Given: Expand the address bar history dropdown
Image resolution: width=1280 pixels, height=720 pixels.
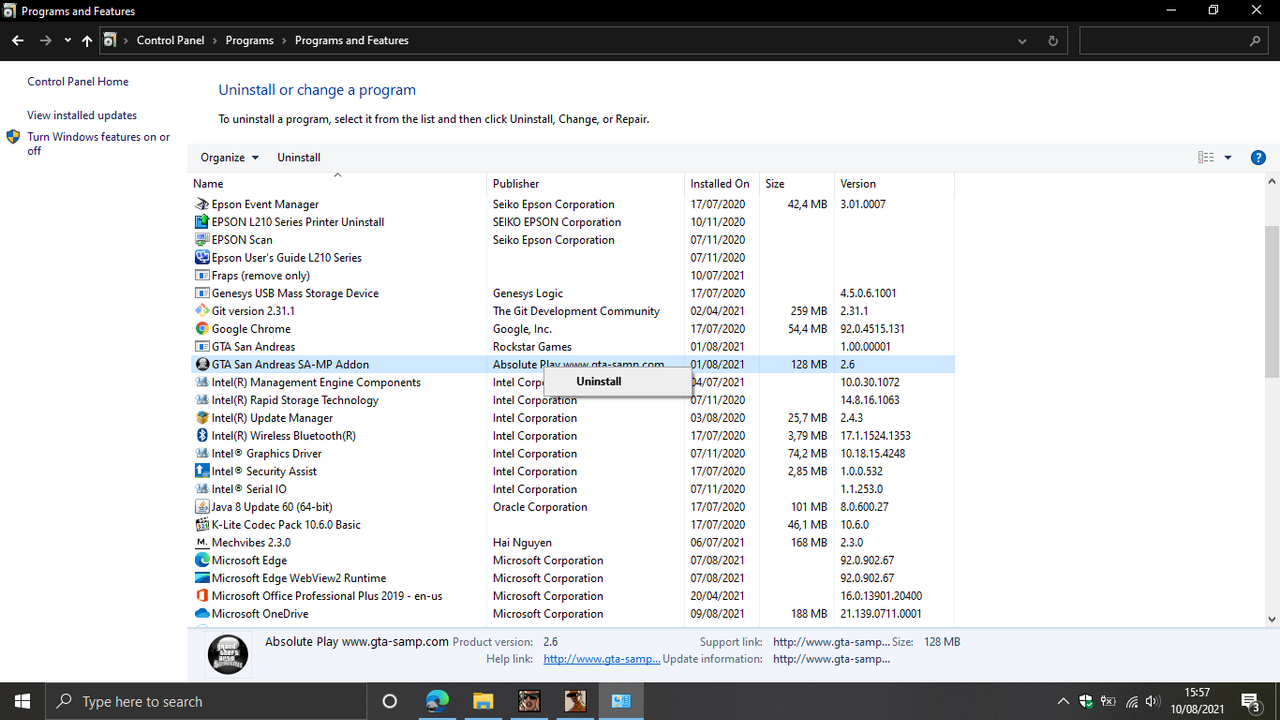Looking at the screenshot, I should [x=1022, y=41].
